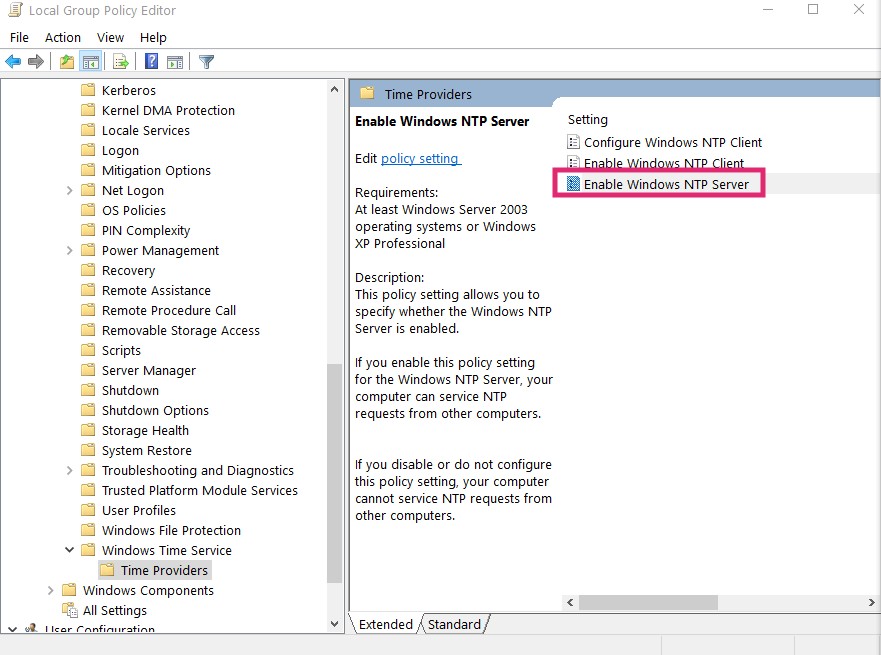Expand the Windows Components tree node
This screenshot has height=655, width=881.
pyautogui.click(x=50, y=590)
